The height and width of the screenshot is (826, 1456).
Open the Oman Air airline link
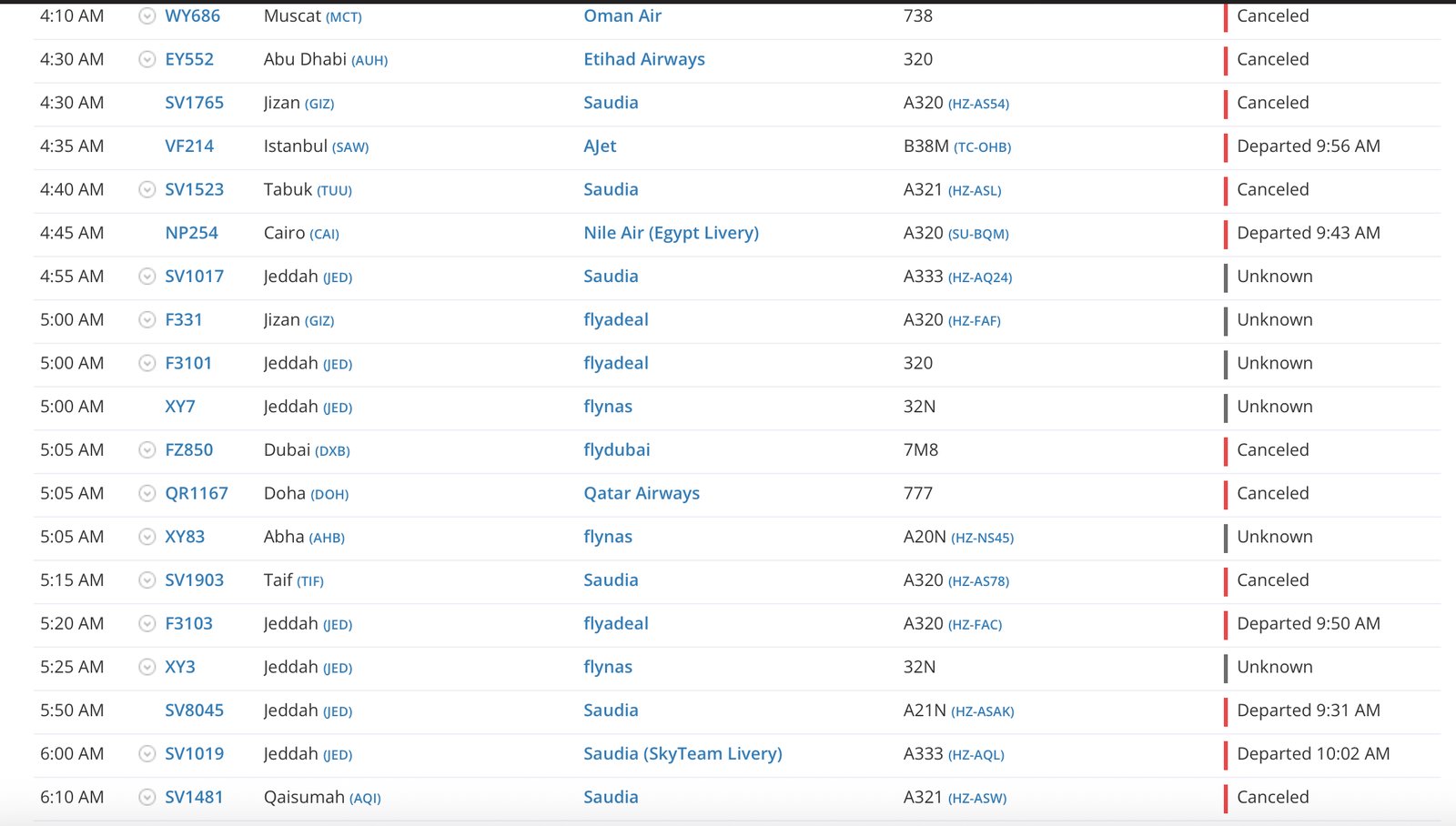pyautogui.click(x=622, y=16)
